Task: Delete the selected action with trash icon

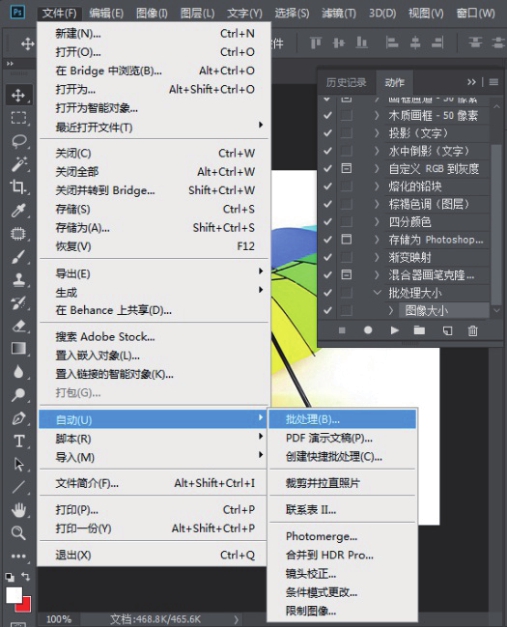Action: point(473,330)
